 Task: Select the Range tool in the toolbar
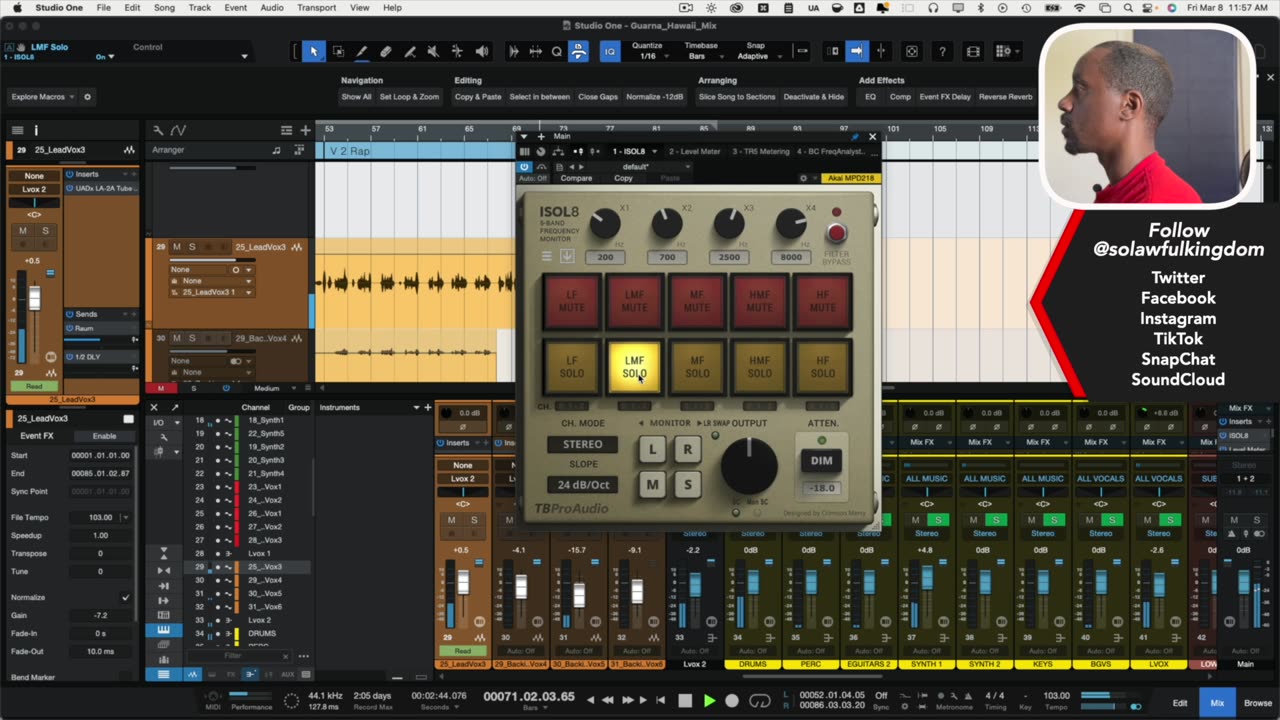tap(338, 51)
